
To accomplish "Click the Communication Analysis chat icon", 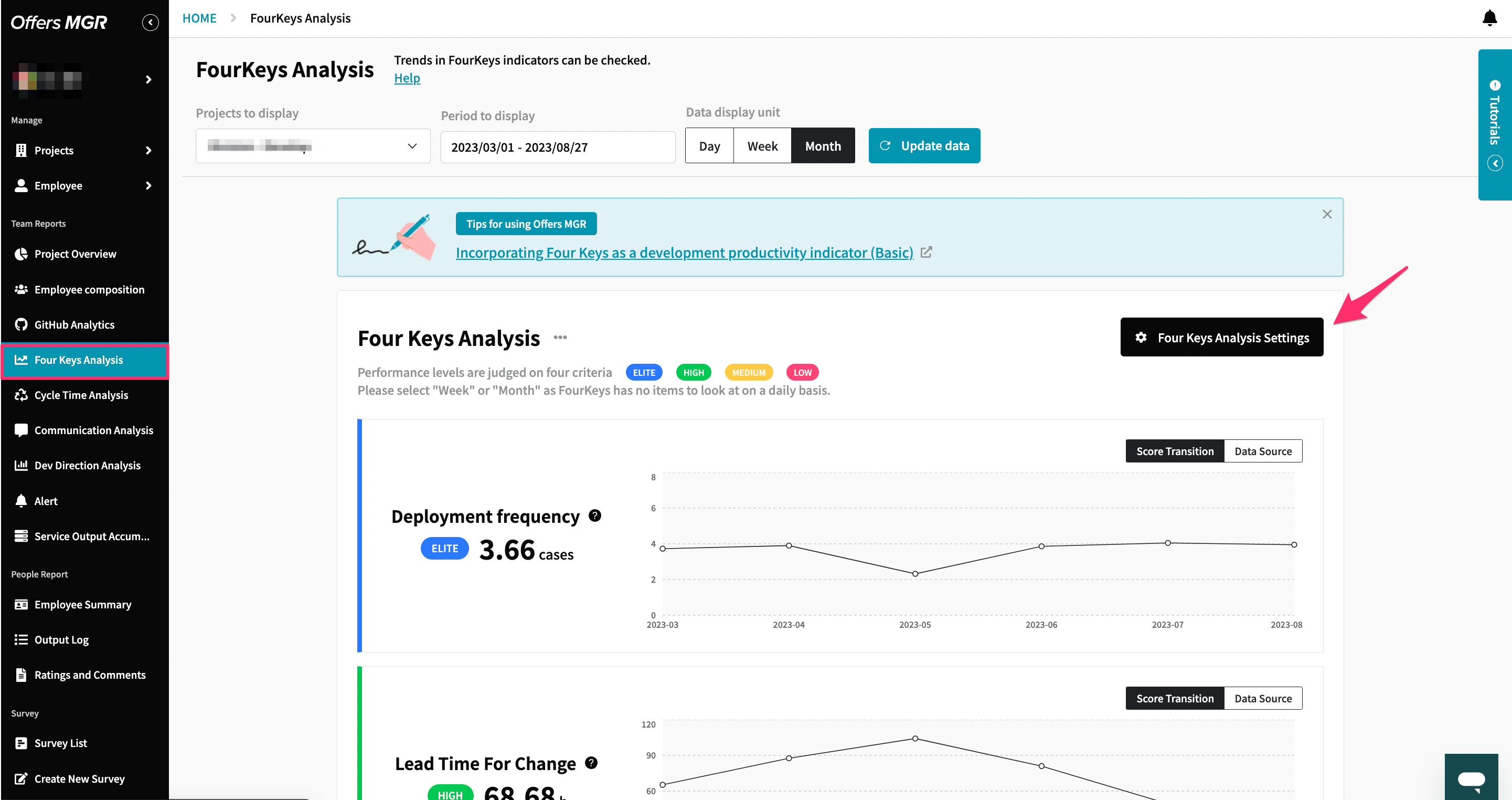I will [x=21, y=430].
